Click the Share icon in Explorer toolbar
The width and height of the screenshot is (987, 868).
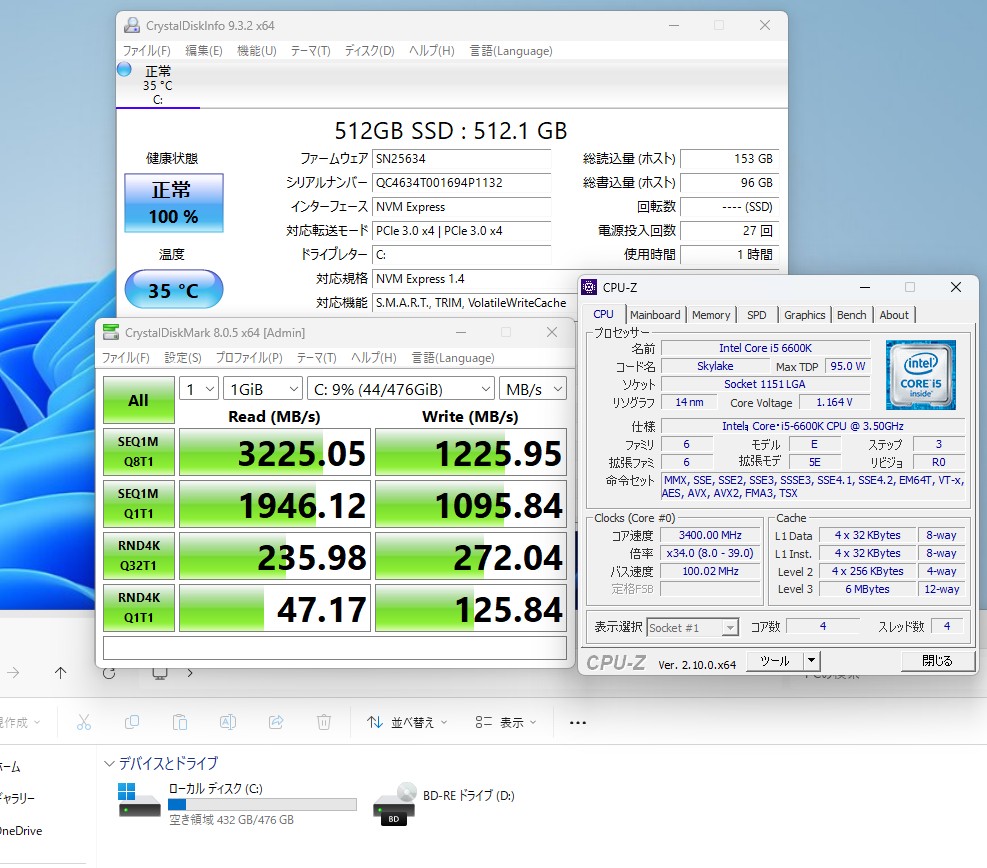coord(276,723)
